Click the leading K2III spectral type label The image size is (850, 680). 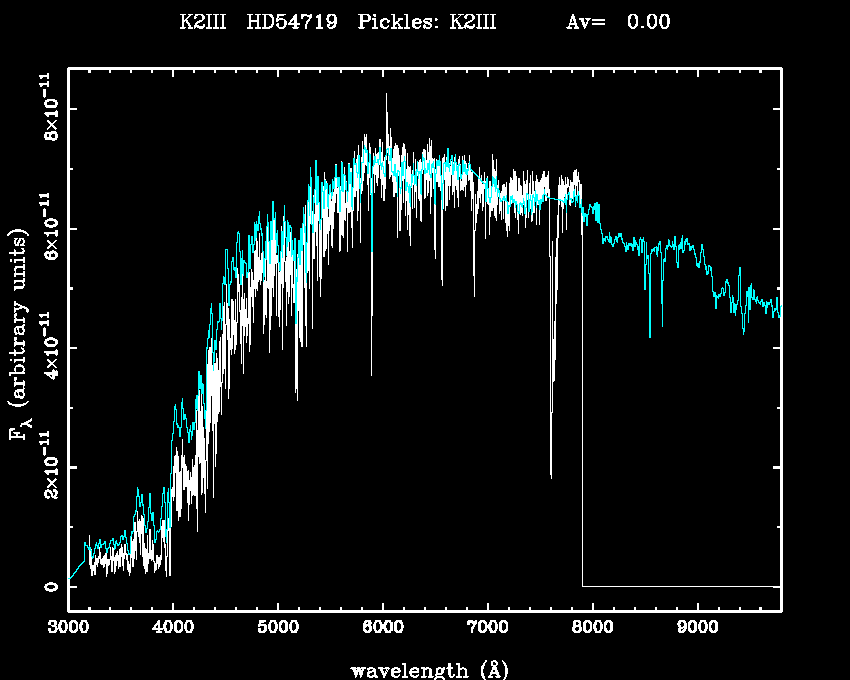205,23
